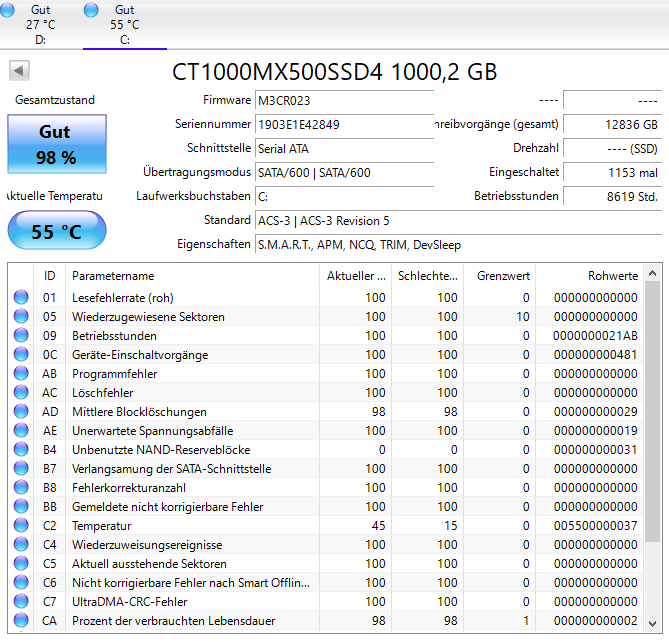Click status orb for Betriebsstunden row 09
Viewport: 669px width, 642px height.
click(x=21, y=335)
